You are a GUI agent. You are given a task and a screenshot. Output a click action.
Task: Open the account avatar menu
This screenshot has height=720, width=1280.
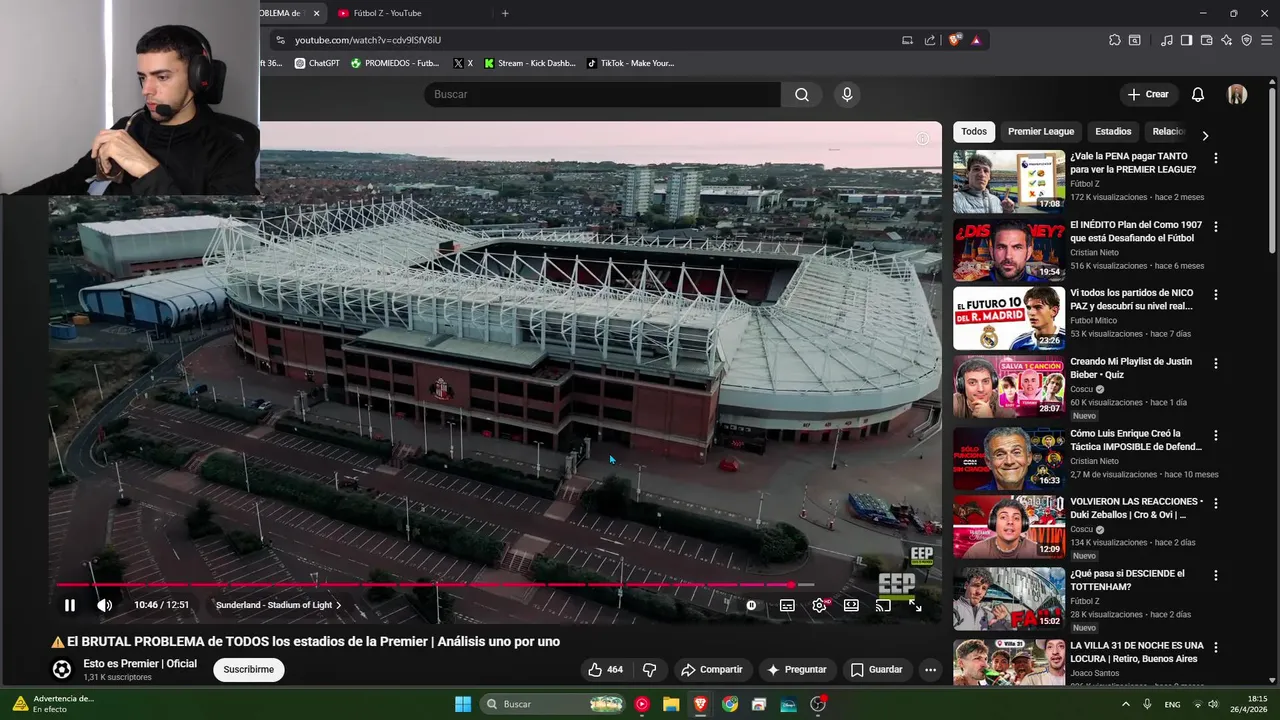point(1237,94)
